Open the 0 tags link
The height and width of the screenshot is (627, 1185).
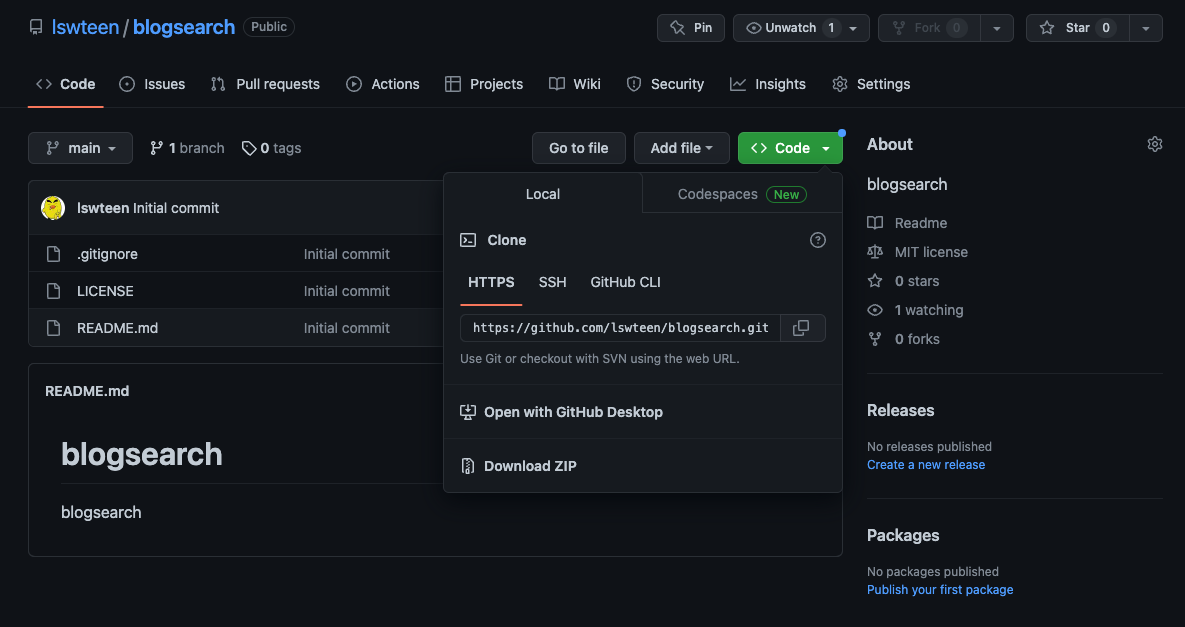[271, 148]
